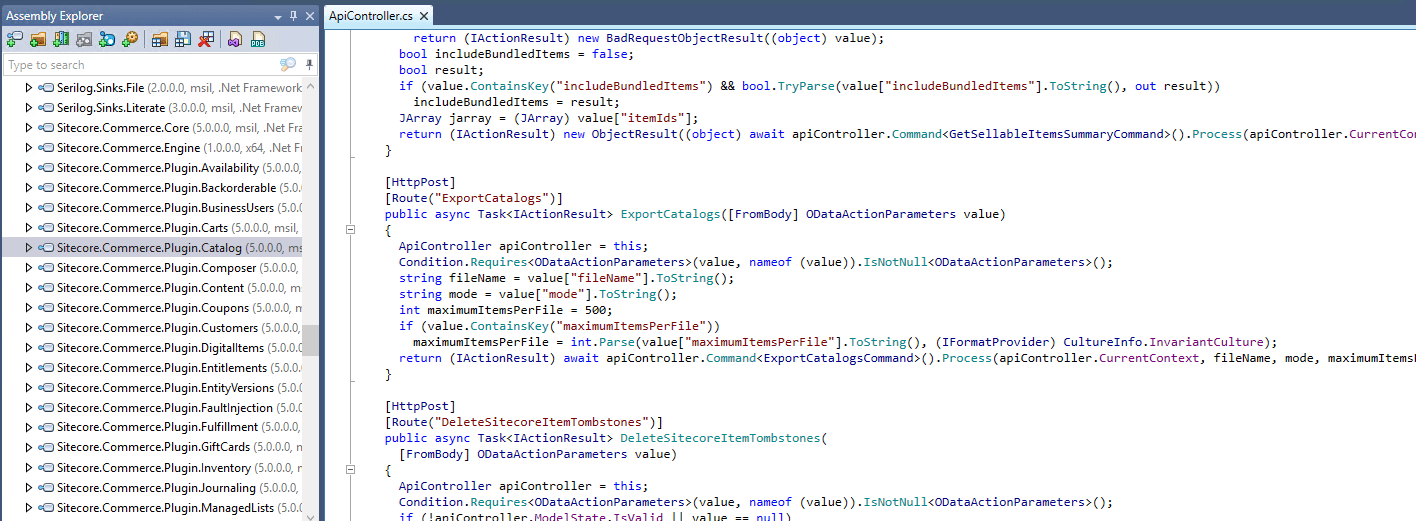Expand Sitecore.Commerce.Engine node arrow
This screenshot has height=521, width=1416.
click(x=29, y=148)
